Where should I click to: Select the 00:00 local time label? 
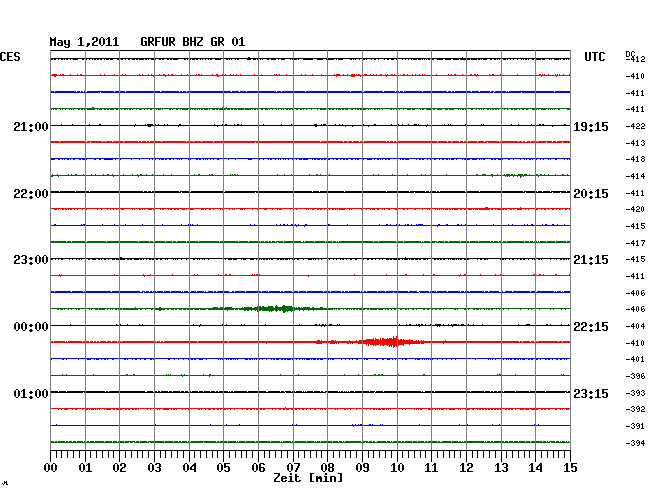(31, 327)
